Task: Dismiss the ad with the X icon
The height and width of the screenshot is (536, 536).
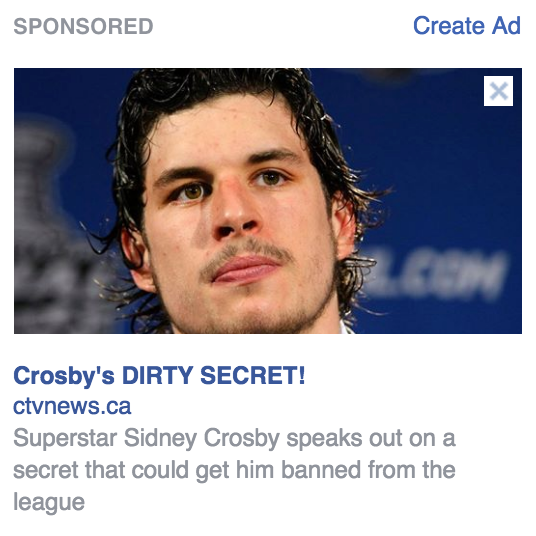Action: point(498,91)
